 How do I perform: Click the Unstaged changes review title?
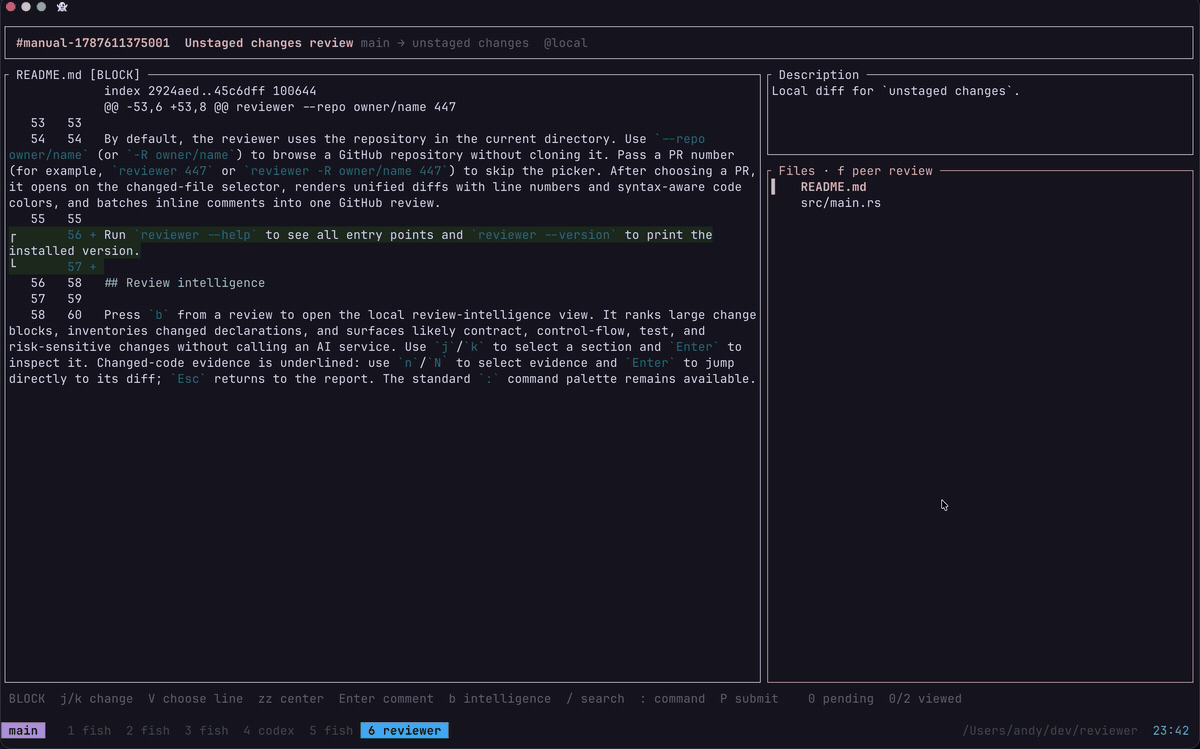click(x=269, y=43)
